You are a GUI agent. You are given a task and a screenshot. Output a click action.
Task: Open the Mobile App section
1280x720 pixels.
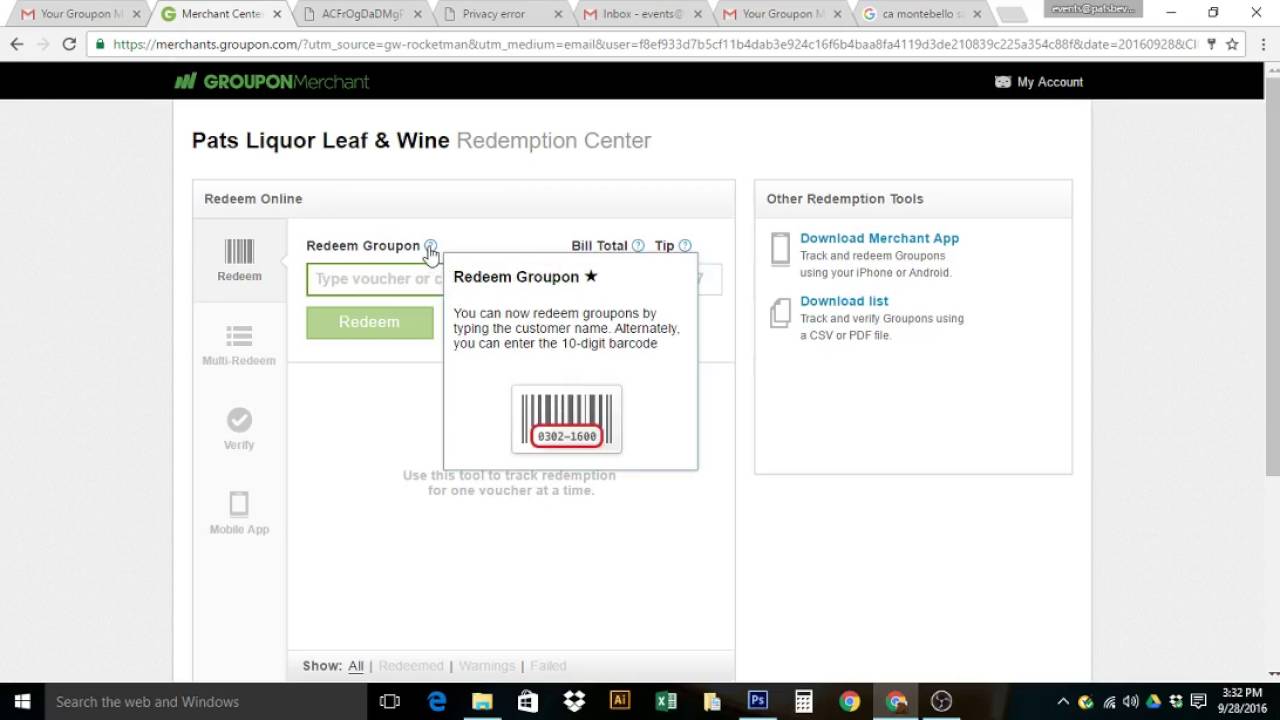coord(239,513)
